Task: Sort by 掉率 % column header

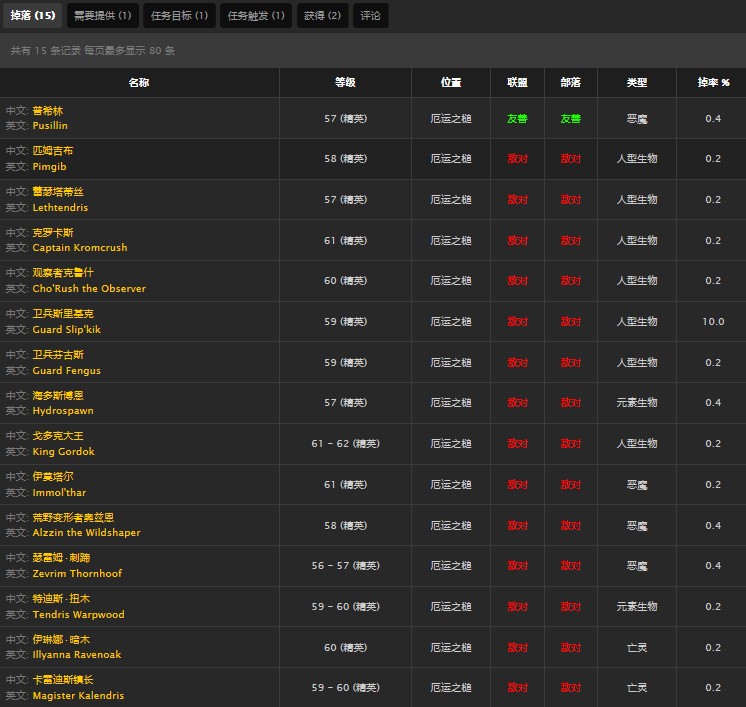Action: click(713, 83)
